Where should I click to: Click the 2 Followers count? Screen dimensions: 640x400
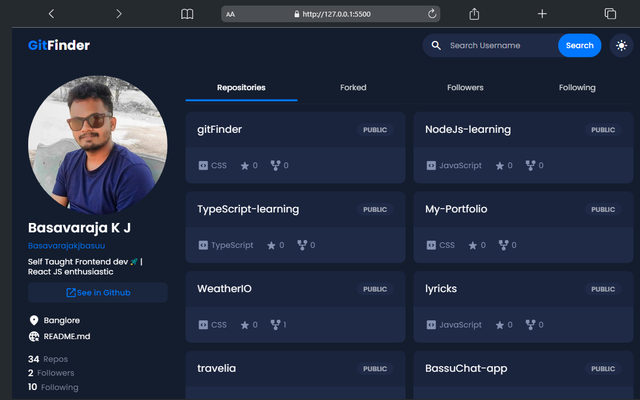click(51, 373)
